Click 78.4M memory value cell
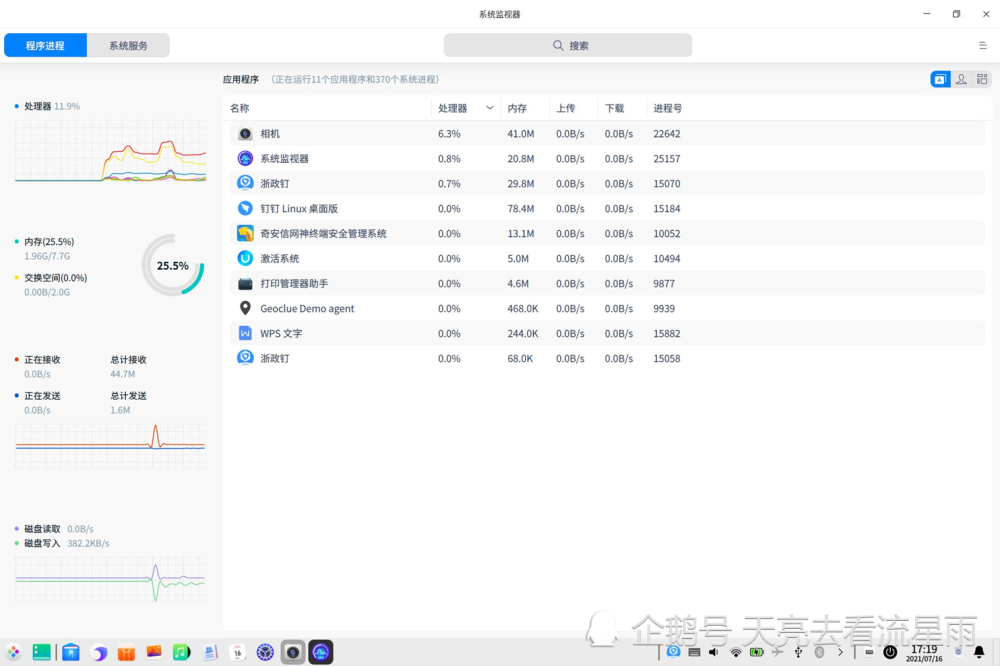Image resolution: width=1000 pixels, height=666 pixels. click(520, 208)
